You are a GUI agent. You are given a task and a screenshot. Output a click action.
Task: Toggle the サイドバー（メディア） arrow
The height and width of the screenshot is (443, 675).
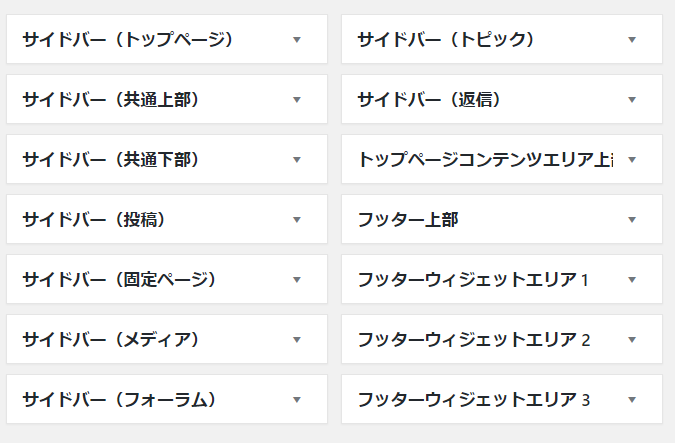tap(297, 340)
